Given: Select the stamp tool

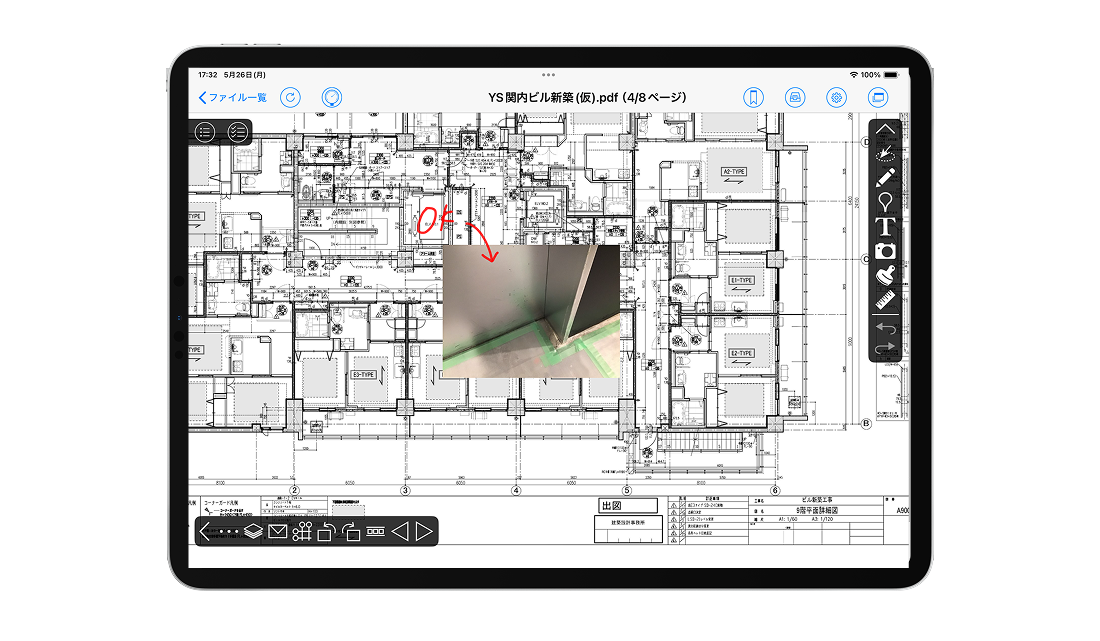Looking at the screenshot, I should (885, 275).
